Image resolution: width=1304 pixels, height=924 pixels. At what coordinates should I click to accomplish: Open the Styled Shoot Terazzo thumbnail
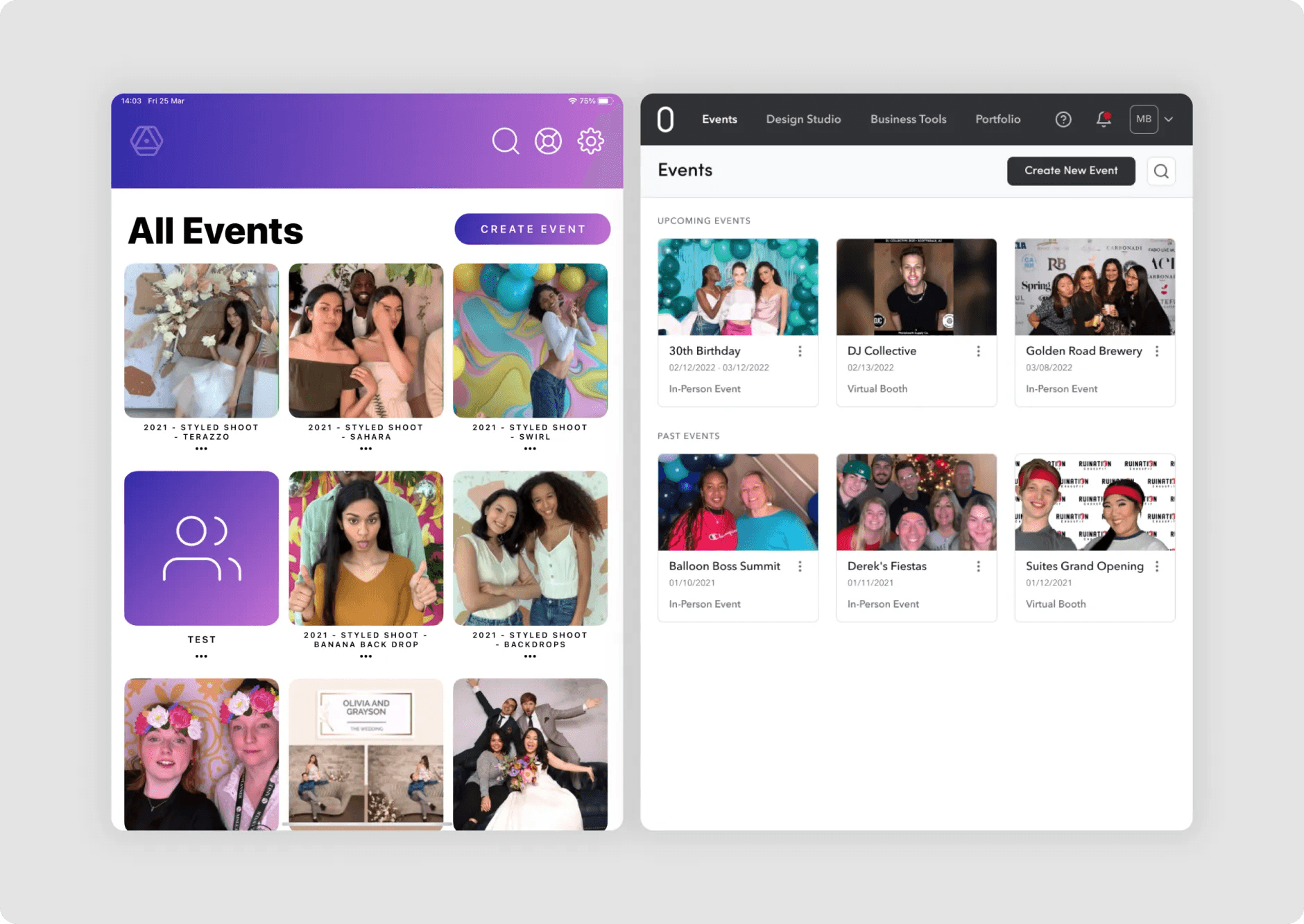(x=201, y=341)
